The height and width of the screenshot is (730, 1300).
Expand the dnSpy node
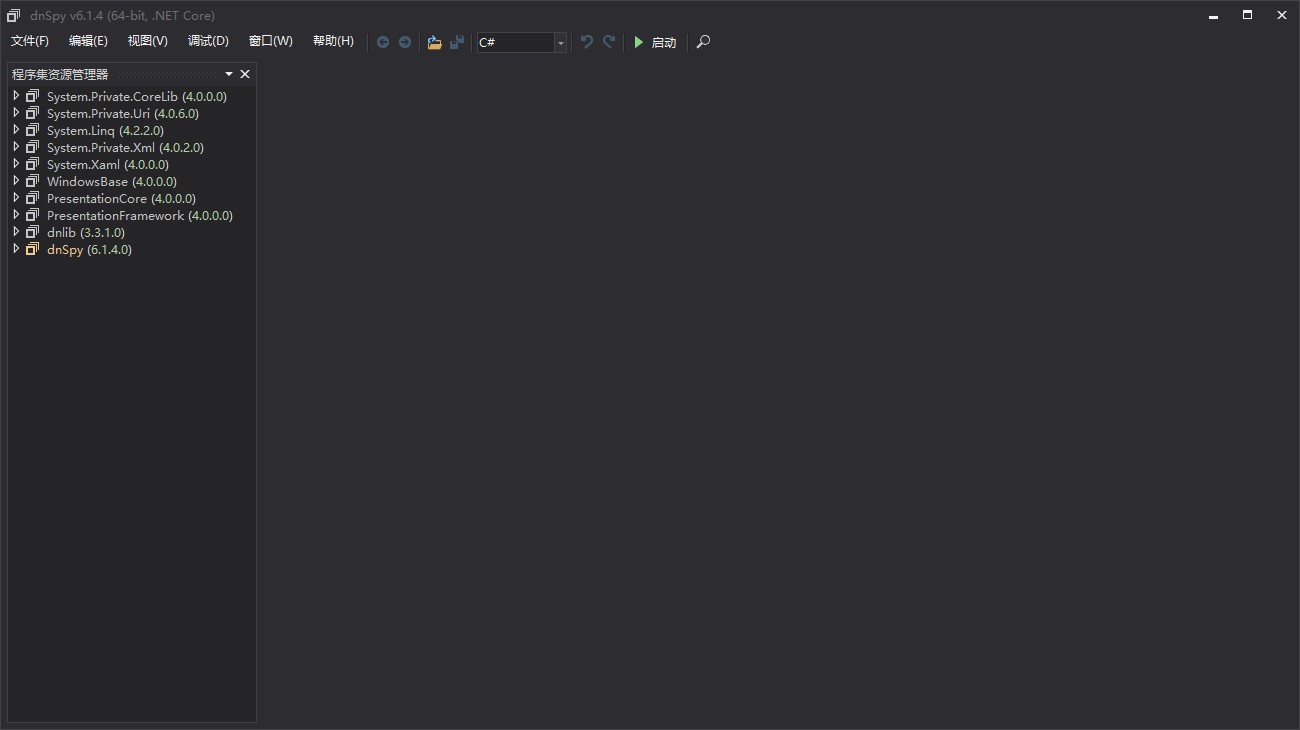click(16, 249)
